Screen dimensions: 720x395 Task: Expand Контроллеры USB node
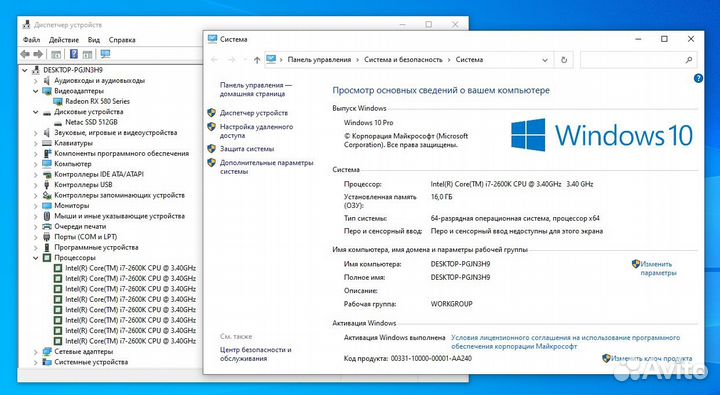click(36, 185)
